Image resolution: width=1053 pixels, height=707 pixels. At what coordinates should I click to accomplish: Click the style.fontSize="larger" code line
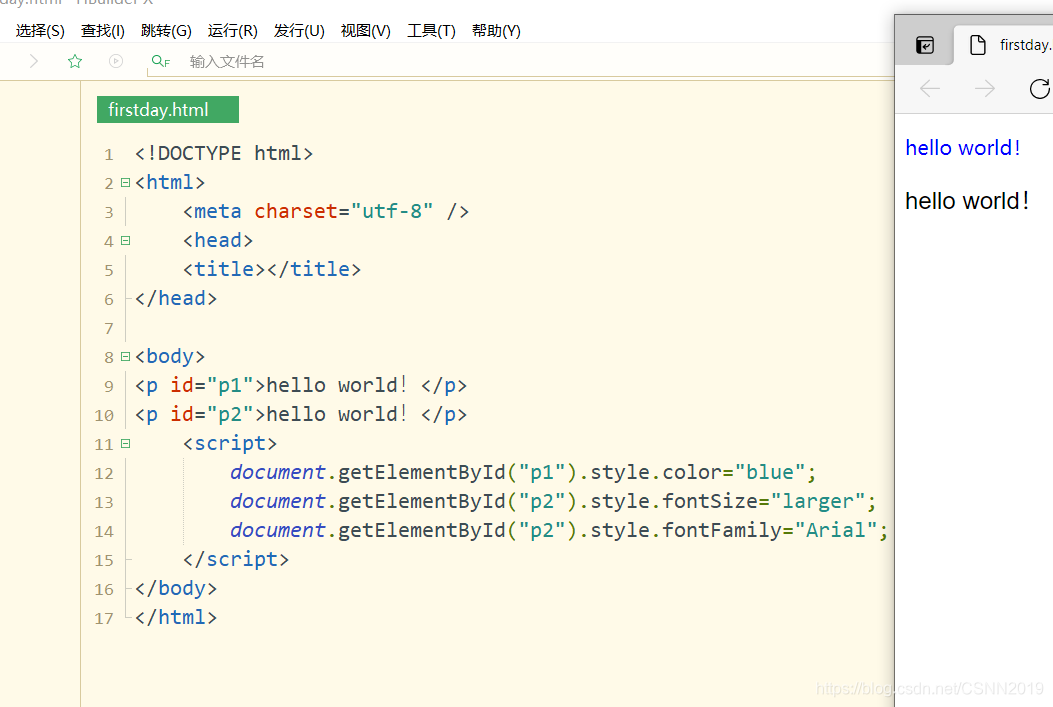tap(553, 502)
